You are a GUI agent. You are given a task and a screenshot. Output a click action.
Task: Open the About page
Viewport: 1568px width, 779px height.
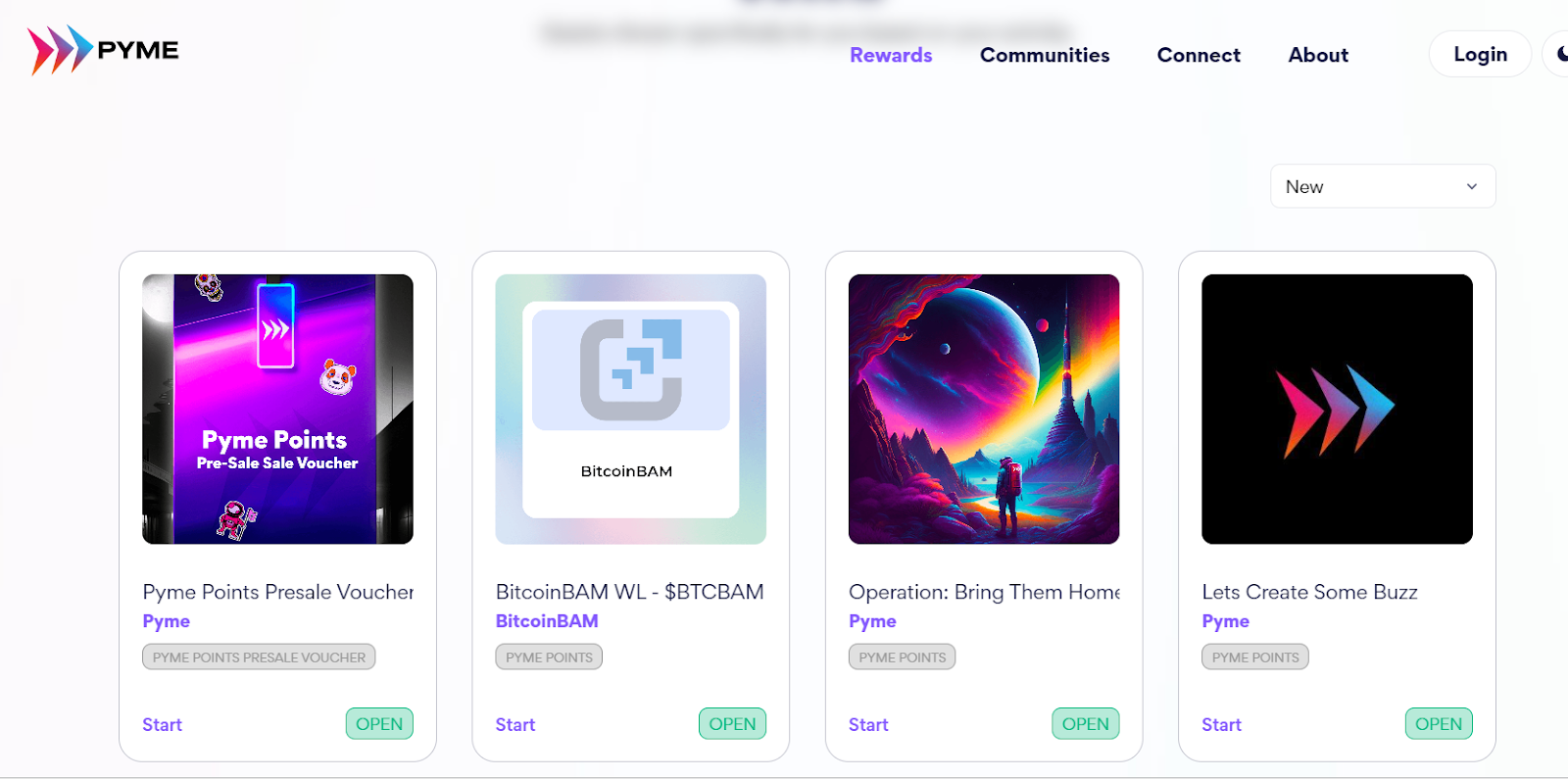tap(1318, 55)
